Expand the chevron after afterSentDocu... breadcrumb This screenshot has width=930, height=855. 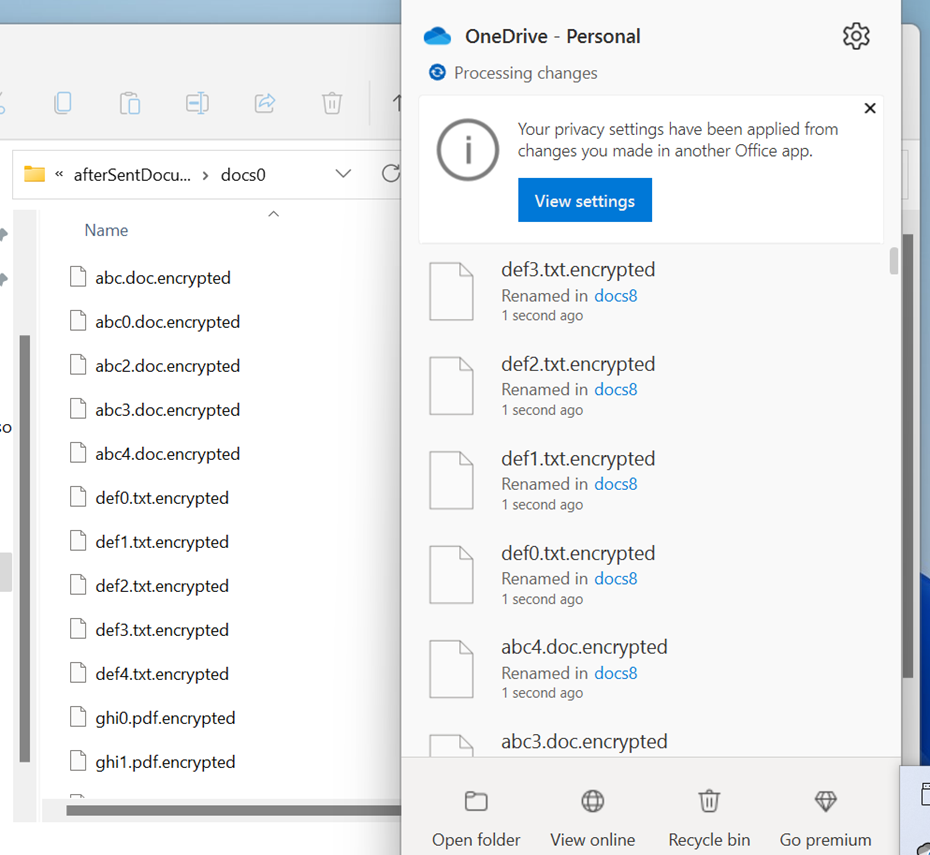click(205, 176)
